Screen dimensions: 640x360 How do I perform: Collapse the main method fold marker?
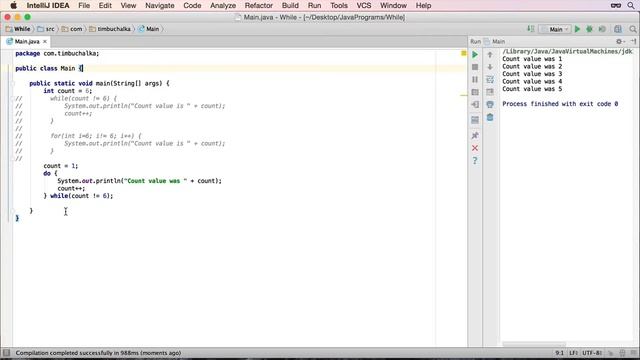tap(13, 83)
